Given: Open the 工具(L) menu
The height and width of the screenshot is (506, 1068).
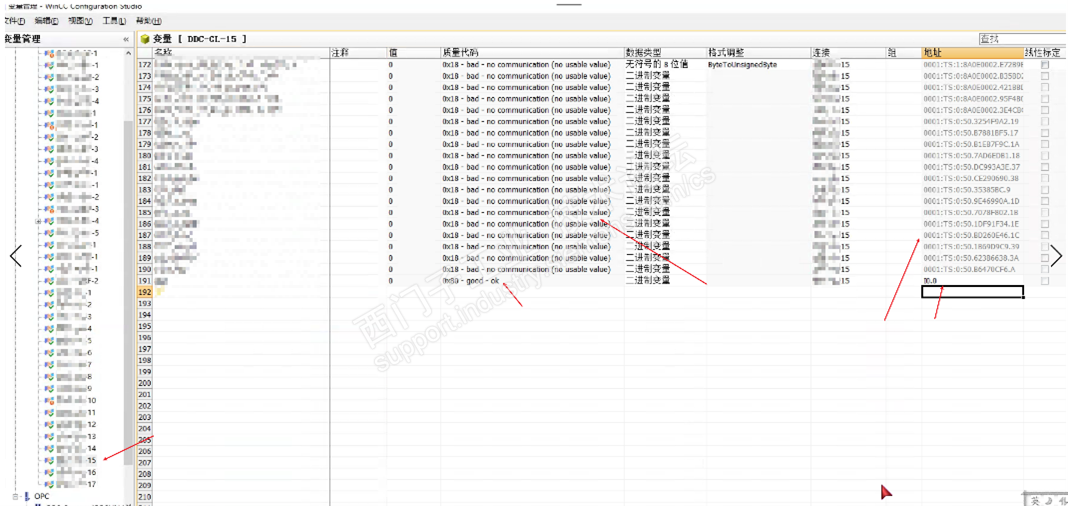Looking at the screenshot, I should [x=114, y=21].
